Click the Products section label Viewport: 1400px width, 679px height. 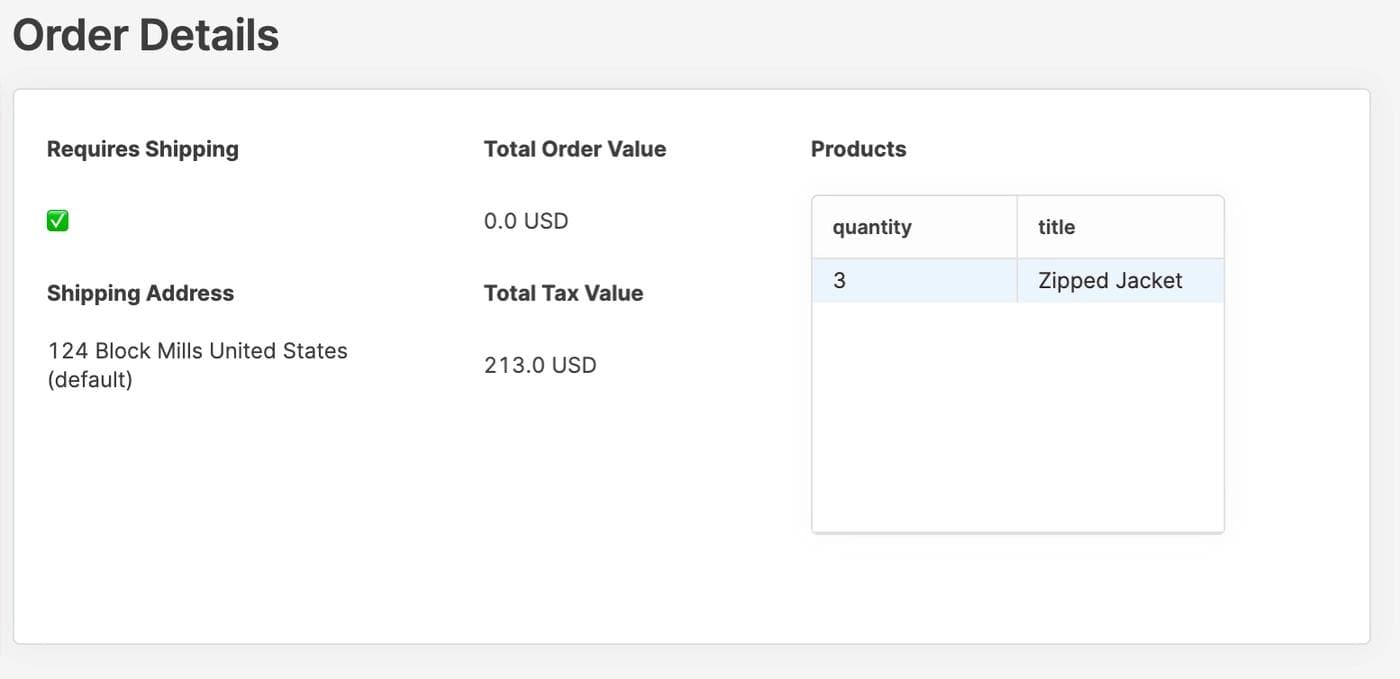coord(858,149)
